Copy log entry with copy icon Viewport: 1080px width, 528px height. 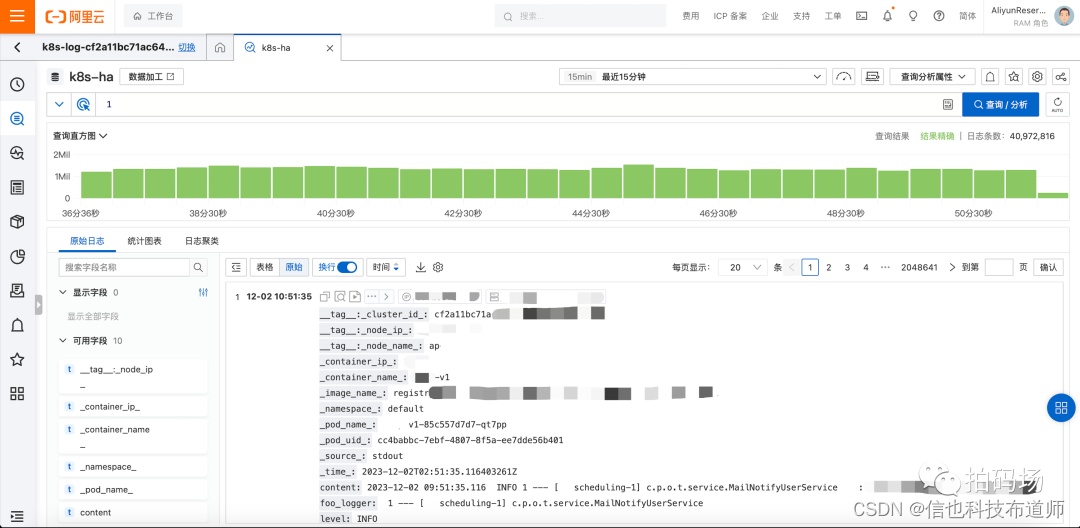point(326,297)
